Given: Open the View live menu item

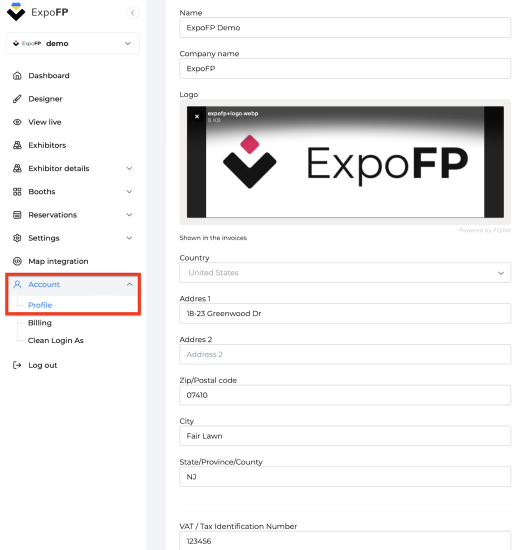Looking at the screenshot, I should coord(45,122).
